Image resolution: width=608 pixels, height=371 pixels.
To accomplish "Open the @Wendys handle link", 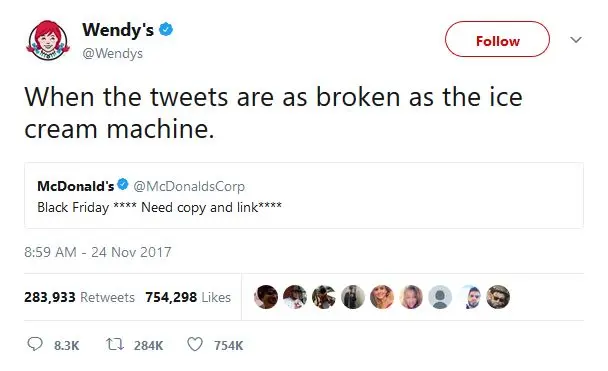I will (112, 53).
